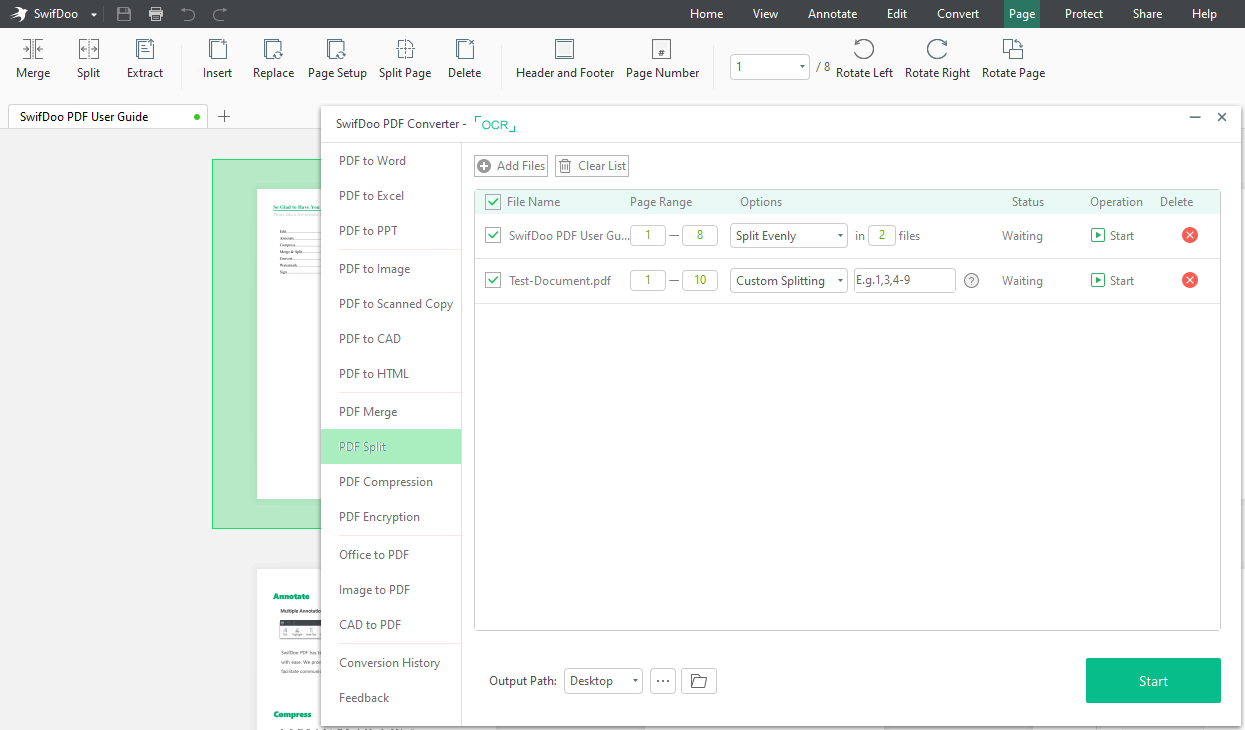Expand the Output Path Desktop dropdown

pyautogui.click(x=603, y=681)
